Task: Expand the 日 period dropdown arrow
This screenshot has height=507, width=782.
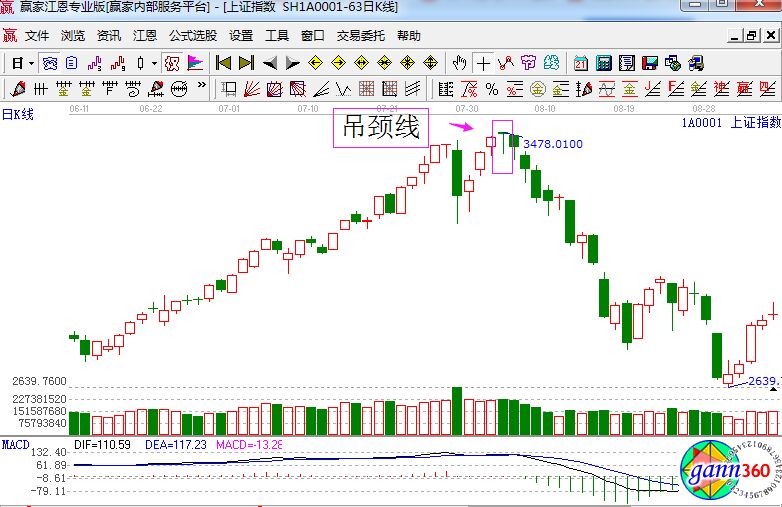Action: coord(31,63)
